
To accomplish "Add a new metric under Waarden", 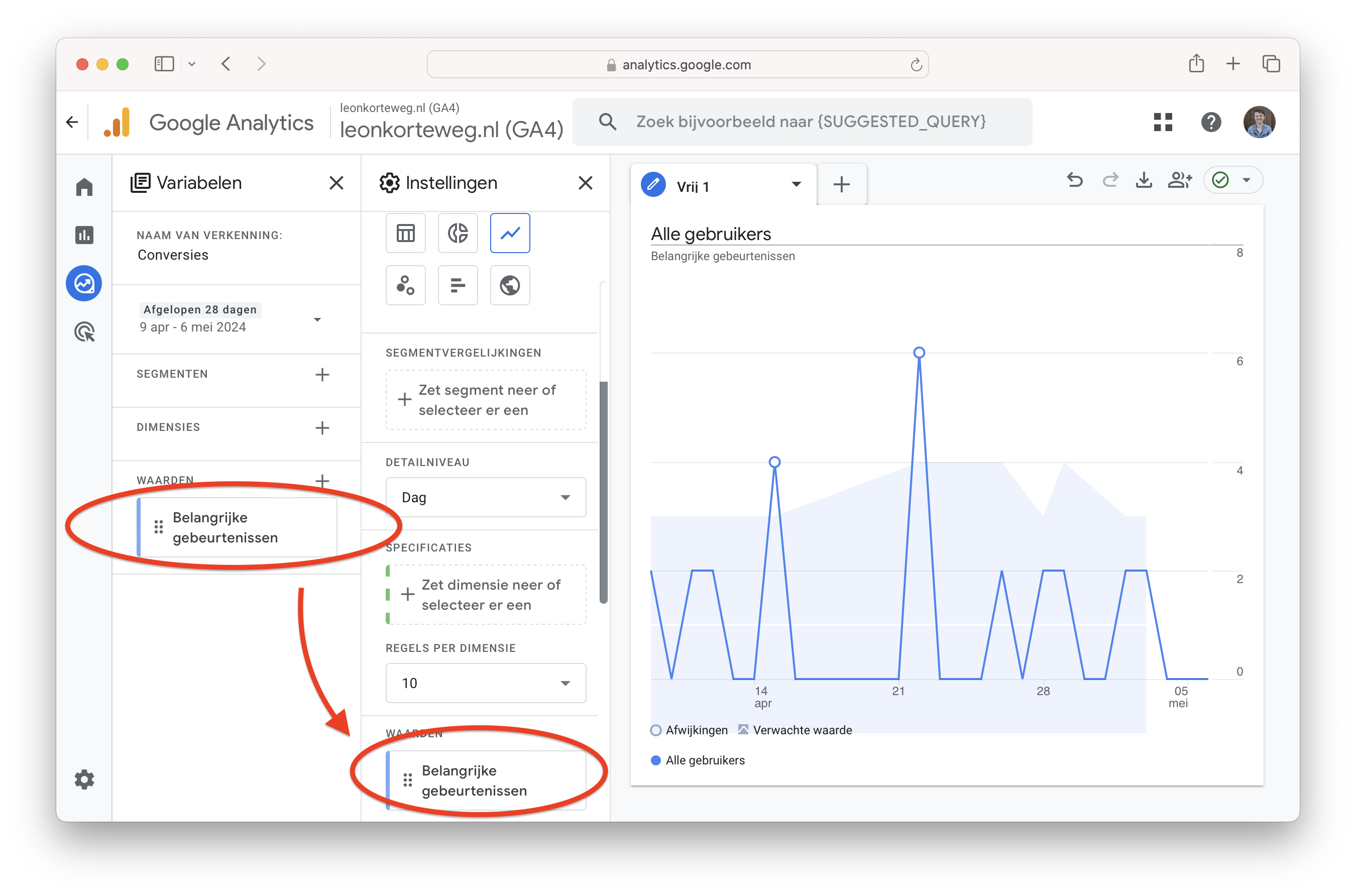I will (x=322, y=481).
